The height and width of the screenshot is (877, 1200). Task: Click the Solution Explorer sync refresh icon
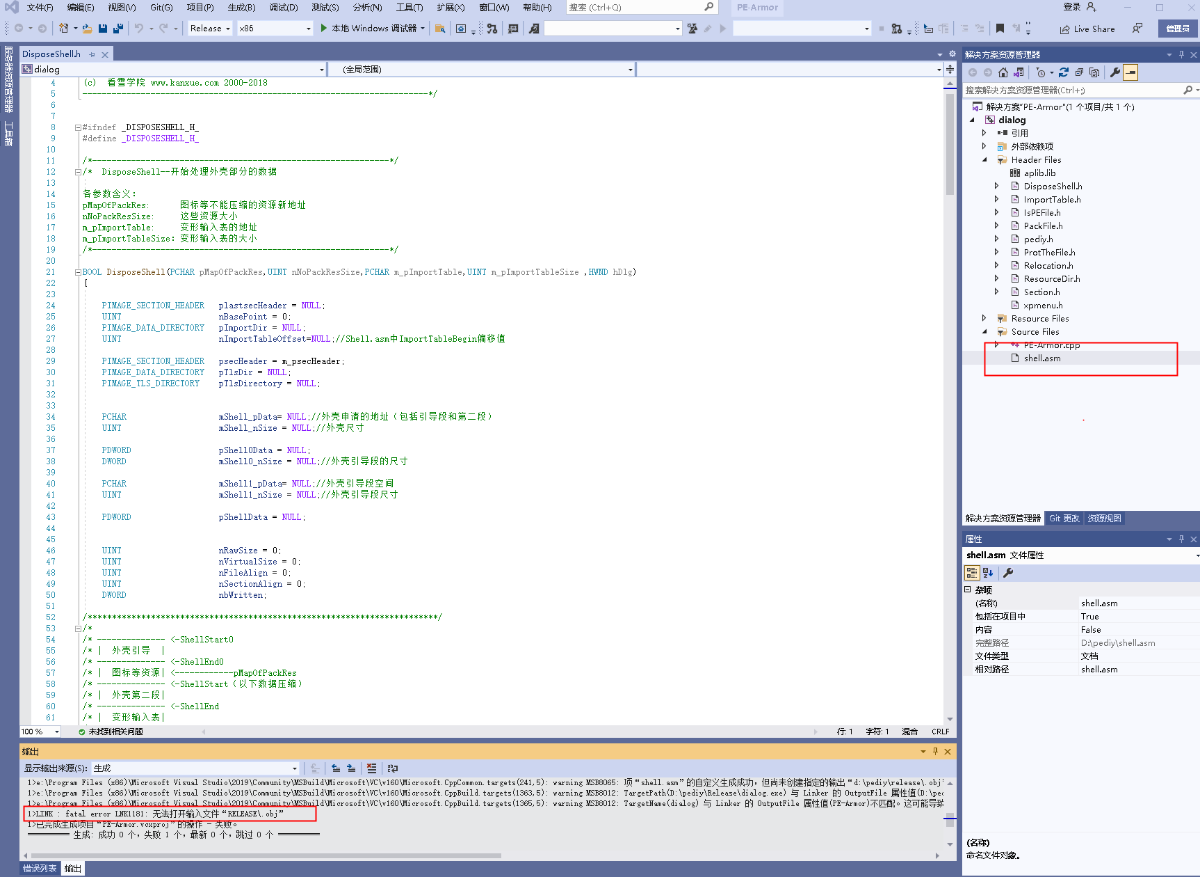coord(1064,73)
